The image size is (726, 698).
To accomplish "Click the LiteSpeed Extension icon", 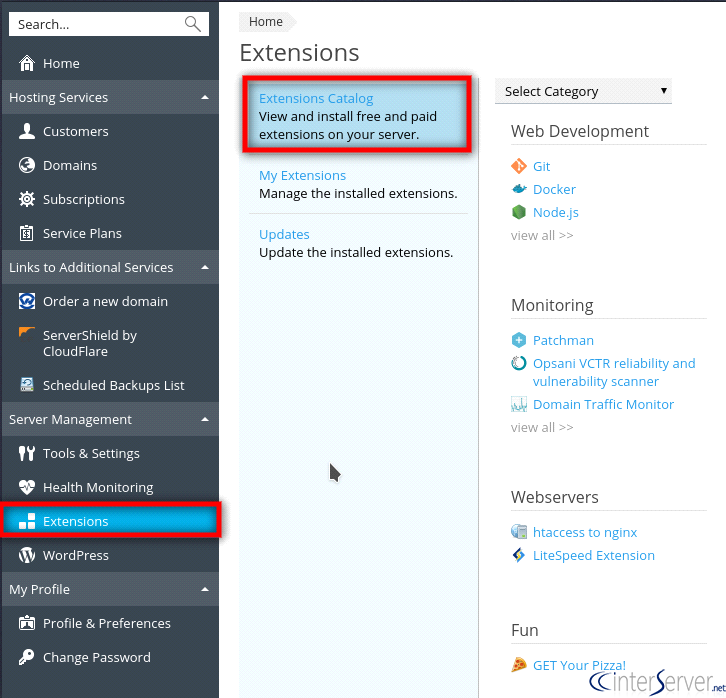I will (519, 555).
